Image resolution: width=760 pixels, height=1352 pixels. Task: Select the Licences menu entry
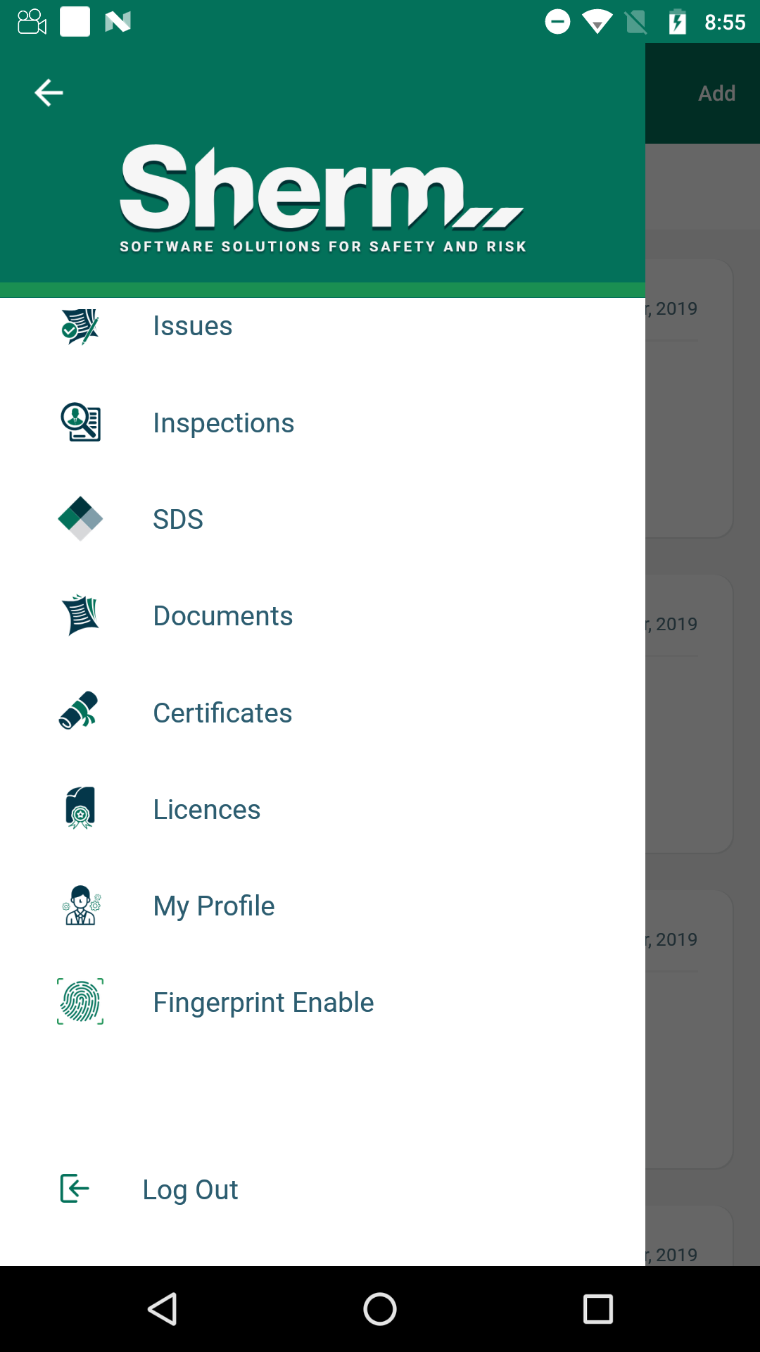pos(206,809)
